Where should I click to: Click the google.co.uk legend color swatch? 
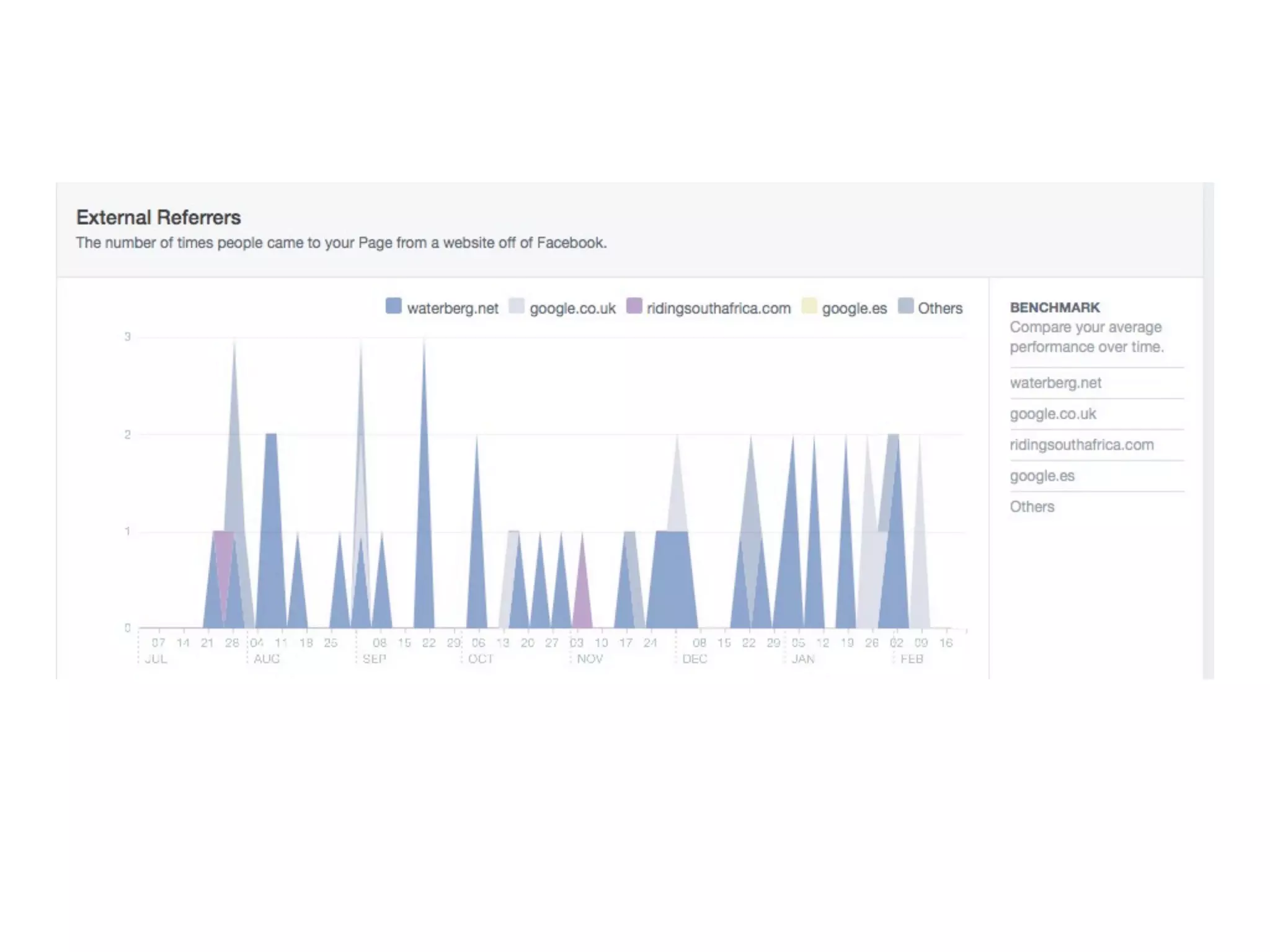516,306
